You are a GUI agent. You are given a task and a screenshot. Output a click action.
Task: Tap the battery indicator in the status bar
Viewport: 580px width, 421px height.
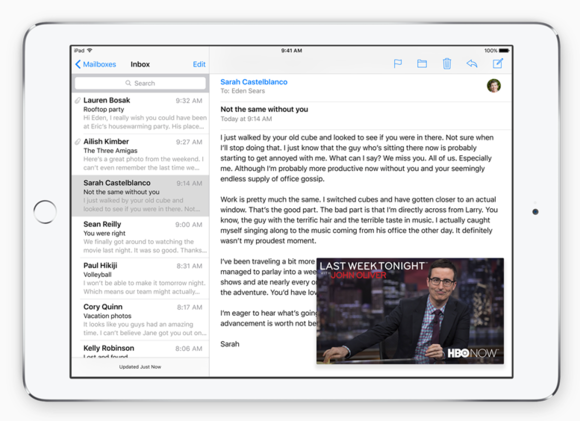click(x=504, y=50)
